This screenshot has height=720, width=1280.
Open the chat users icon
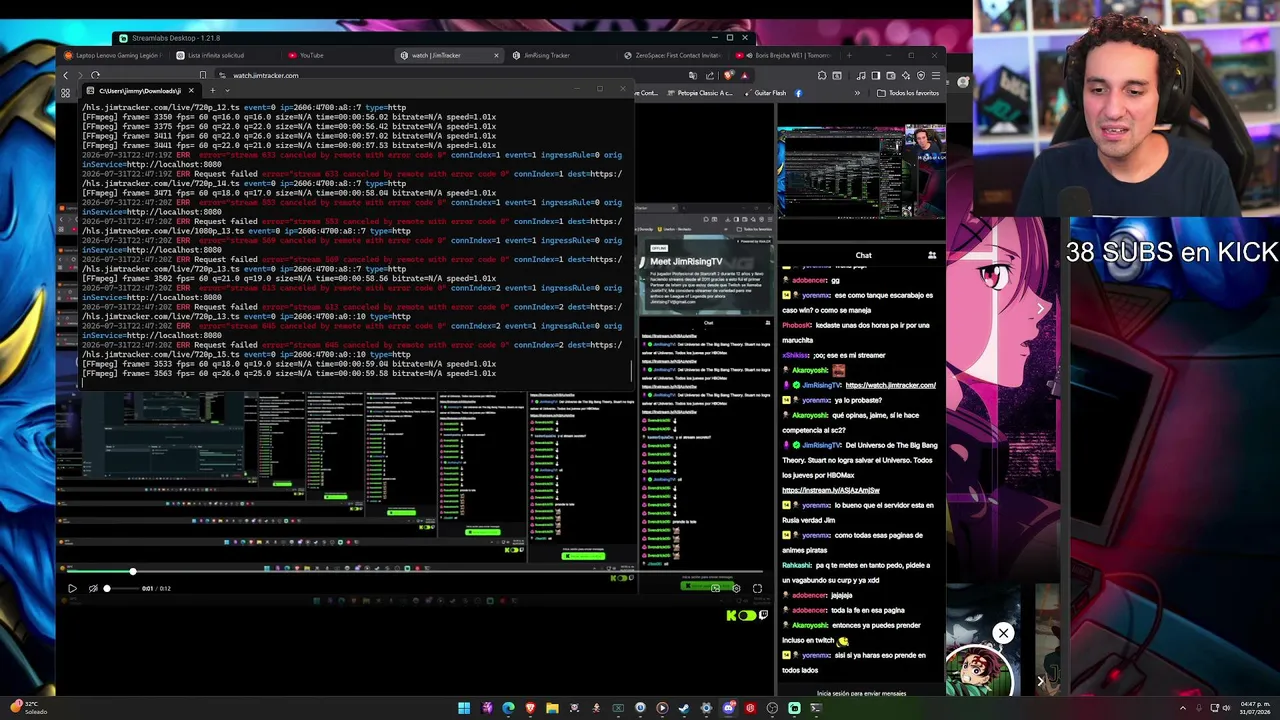pyautogui.click(x=932, y=255)
